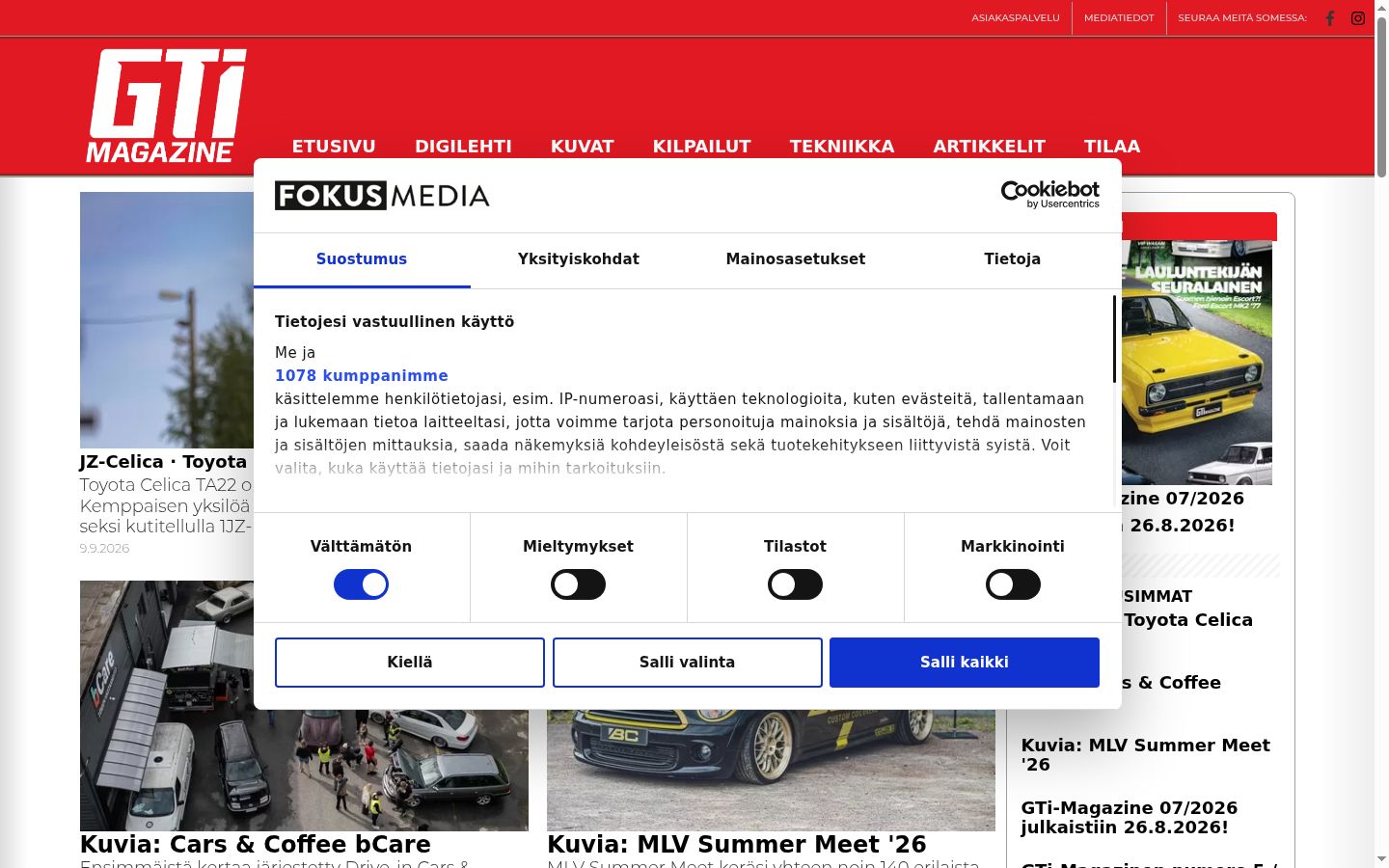Open the ASIAKASPALVELU link

coord(1016,18)
